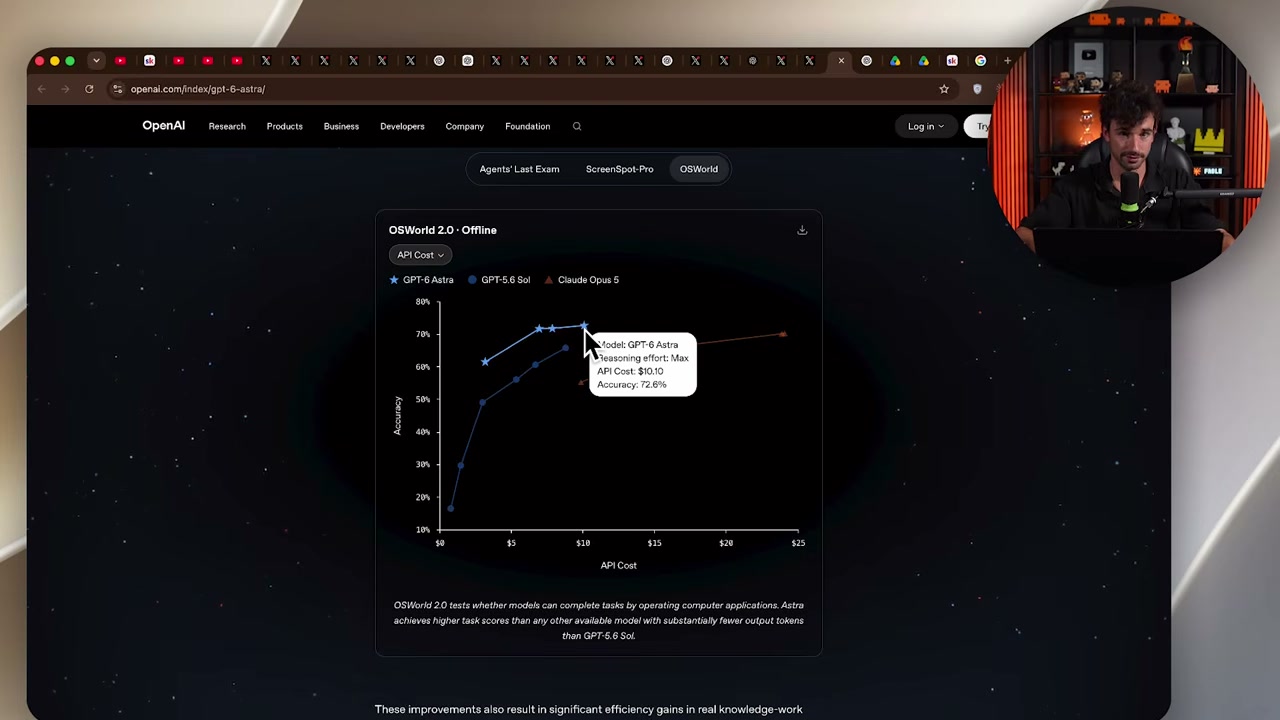The image size is (1280, 720).
Task: Expand the API Cost dropdown
Action: 420,255
